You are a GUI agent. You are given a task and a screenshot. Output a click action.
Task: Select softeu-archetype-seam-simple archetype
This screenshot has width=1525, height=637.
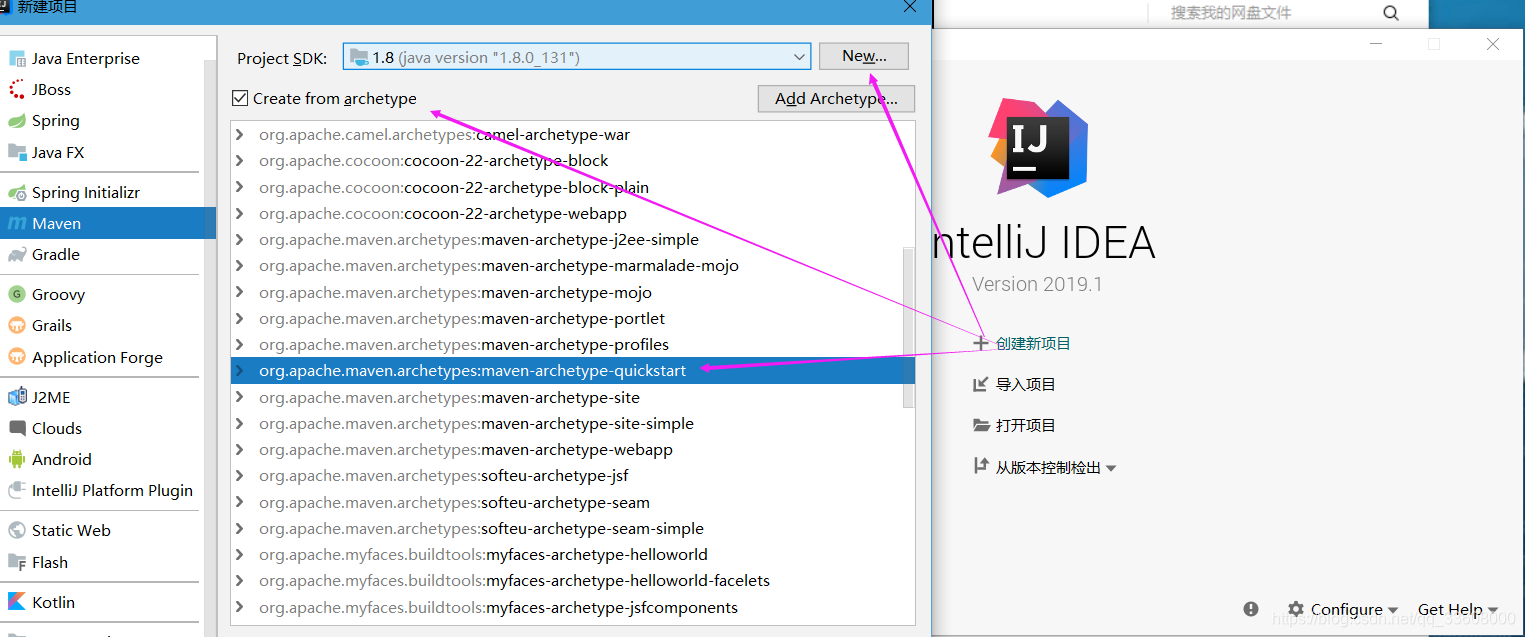tap(567, 528)
